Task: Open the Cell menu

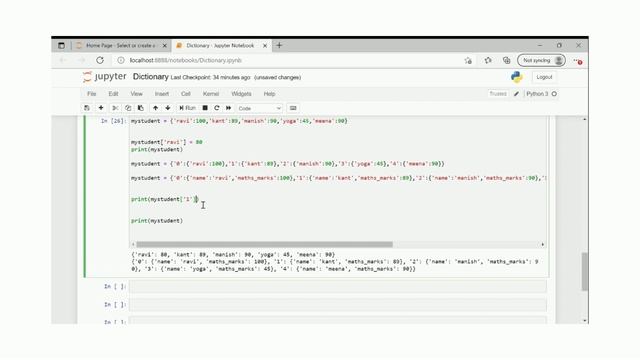Action: [x=186, y=94]
